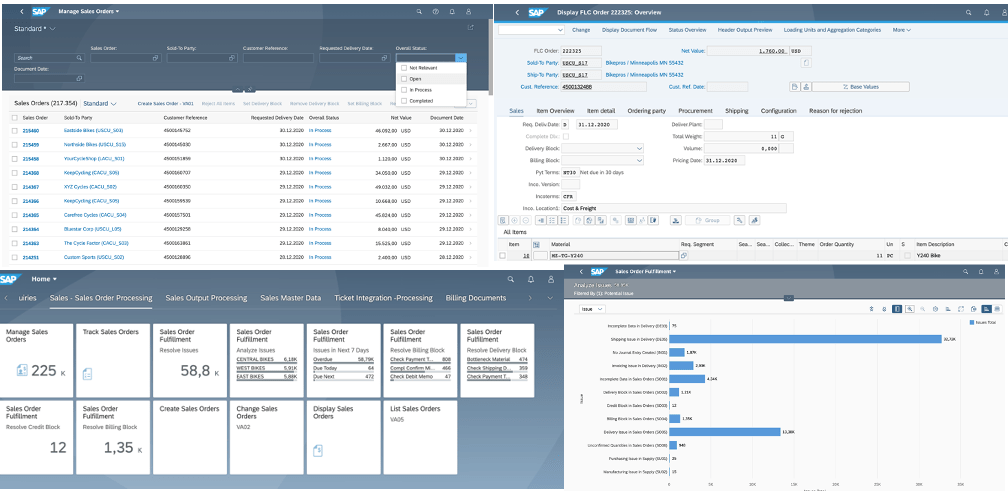Open value help for Sold-To Party filter
Viewport: 1008px width, 491px height.
coord(232,58)
